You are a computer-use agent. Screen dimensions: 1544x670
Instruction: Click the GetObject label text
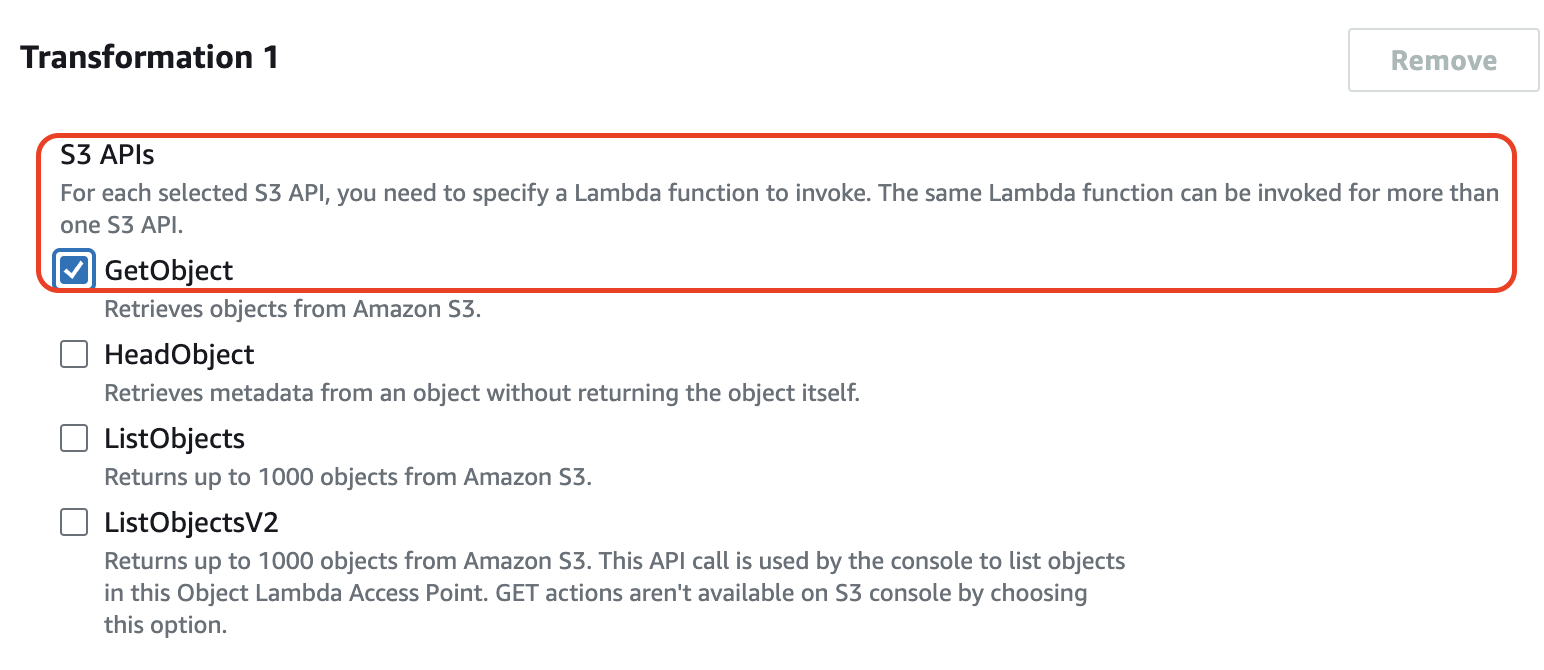coord(168,270)
